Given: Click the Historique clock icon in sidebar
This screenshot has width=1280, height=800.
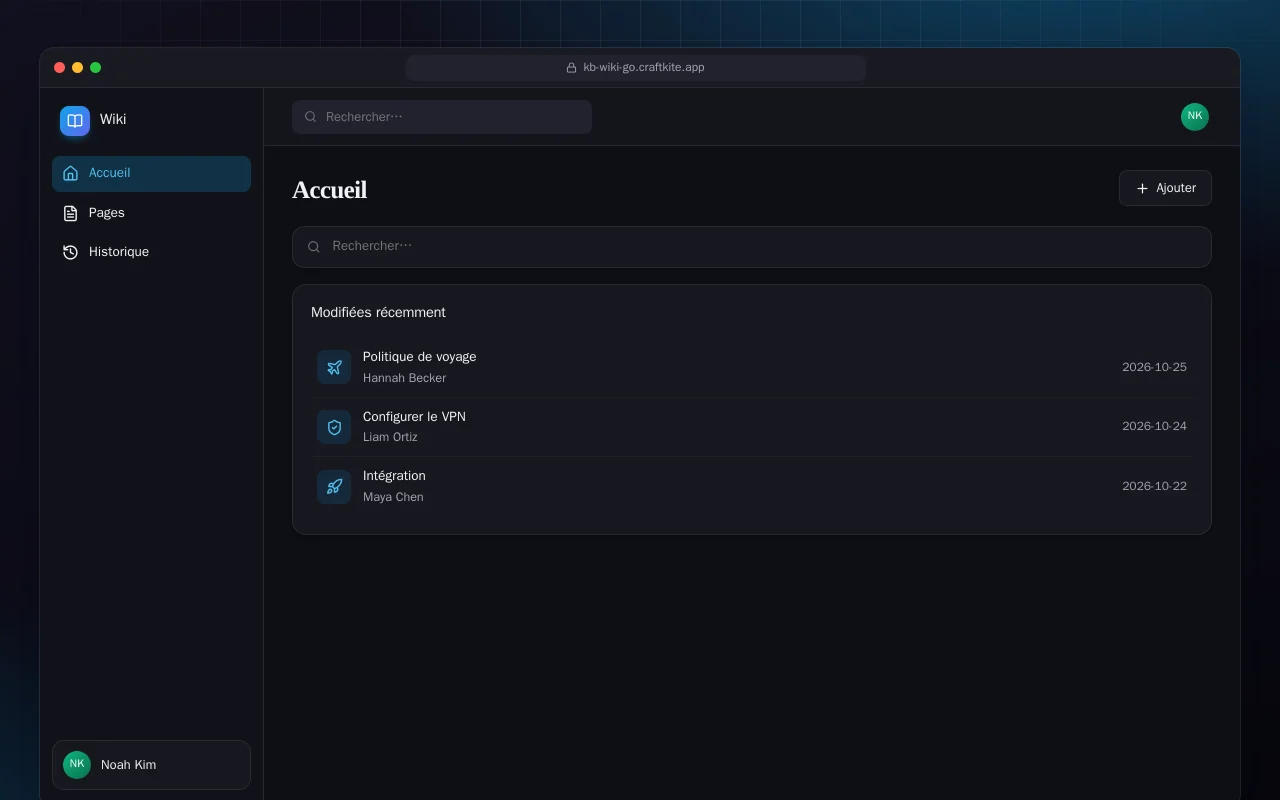Looking at the screenshot, I should (x=70, y=252).
